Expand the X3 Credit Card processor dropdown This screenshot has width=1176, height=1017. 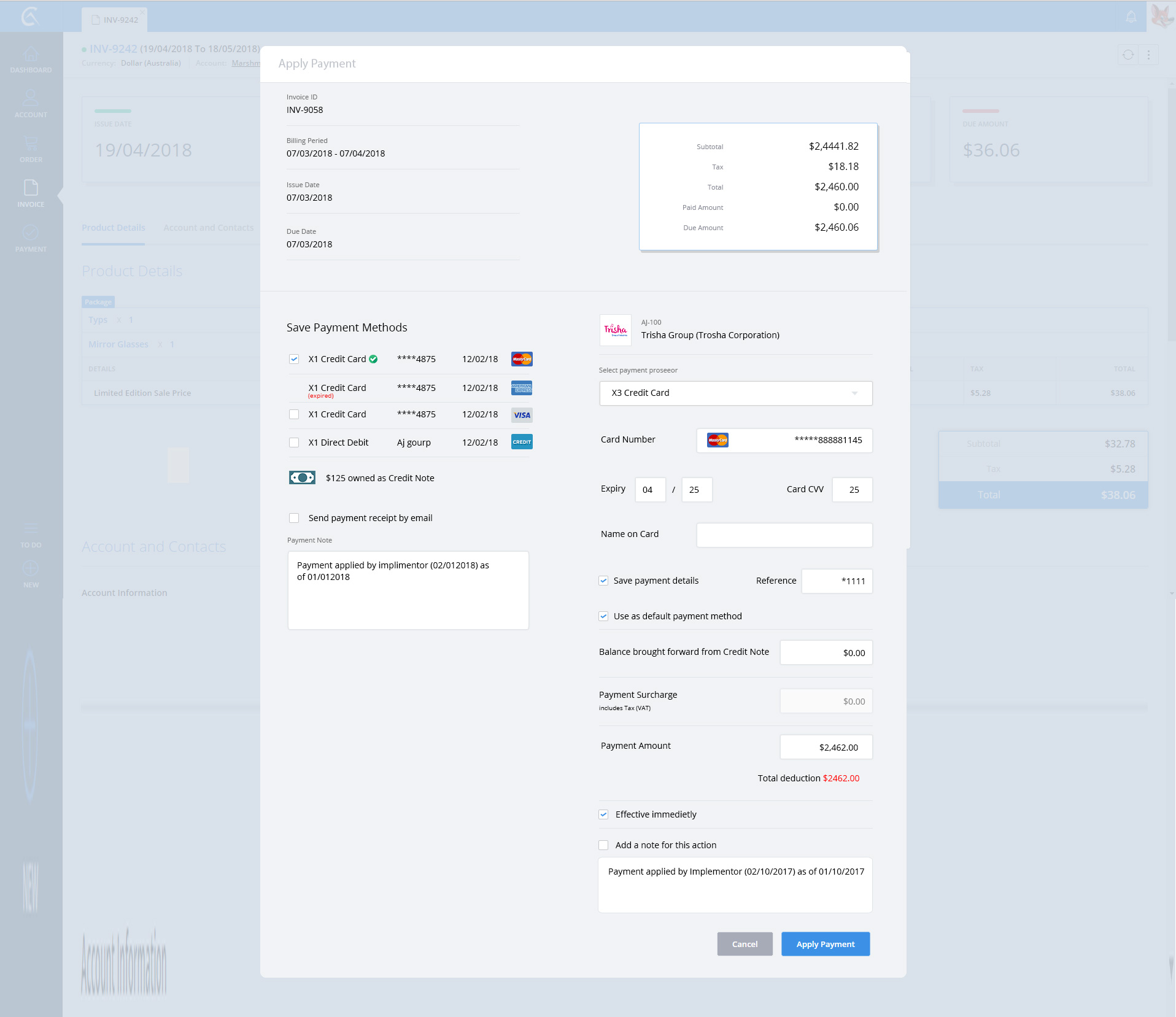point(735,393)
